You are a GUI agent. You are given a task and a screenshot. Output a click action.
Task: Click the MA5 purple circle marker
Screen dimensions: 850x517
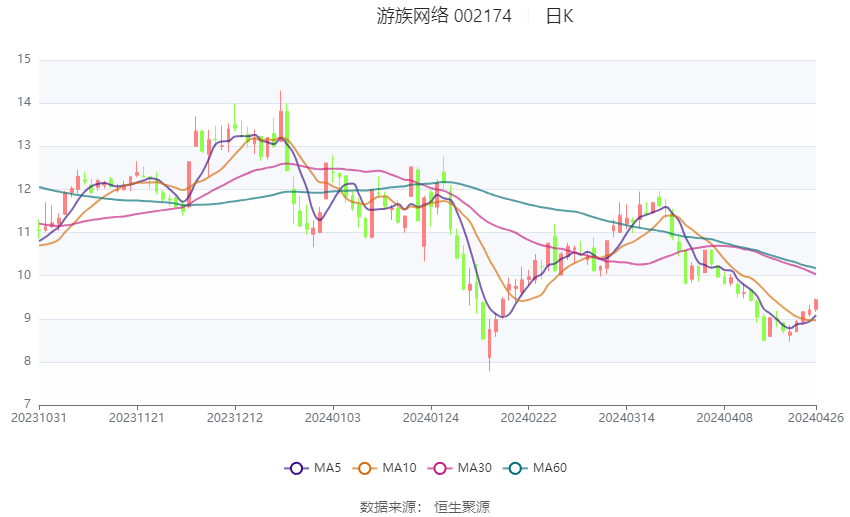296,467
